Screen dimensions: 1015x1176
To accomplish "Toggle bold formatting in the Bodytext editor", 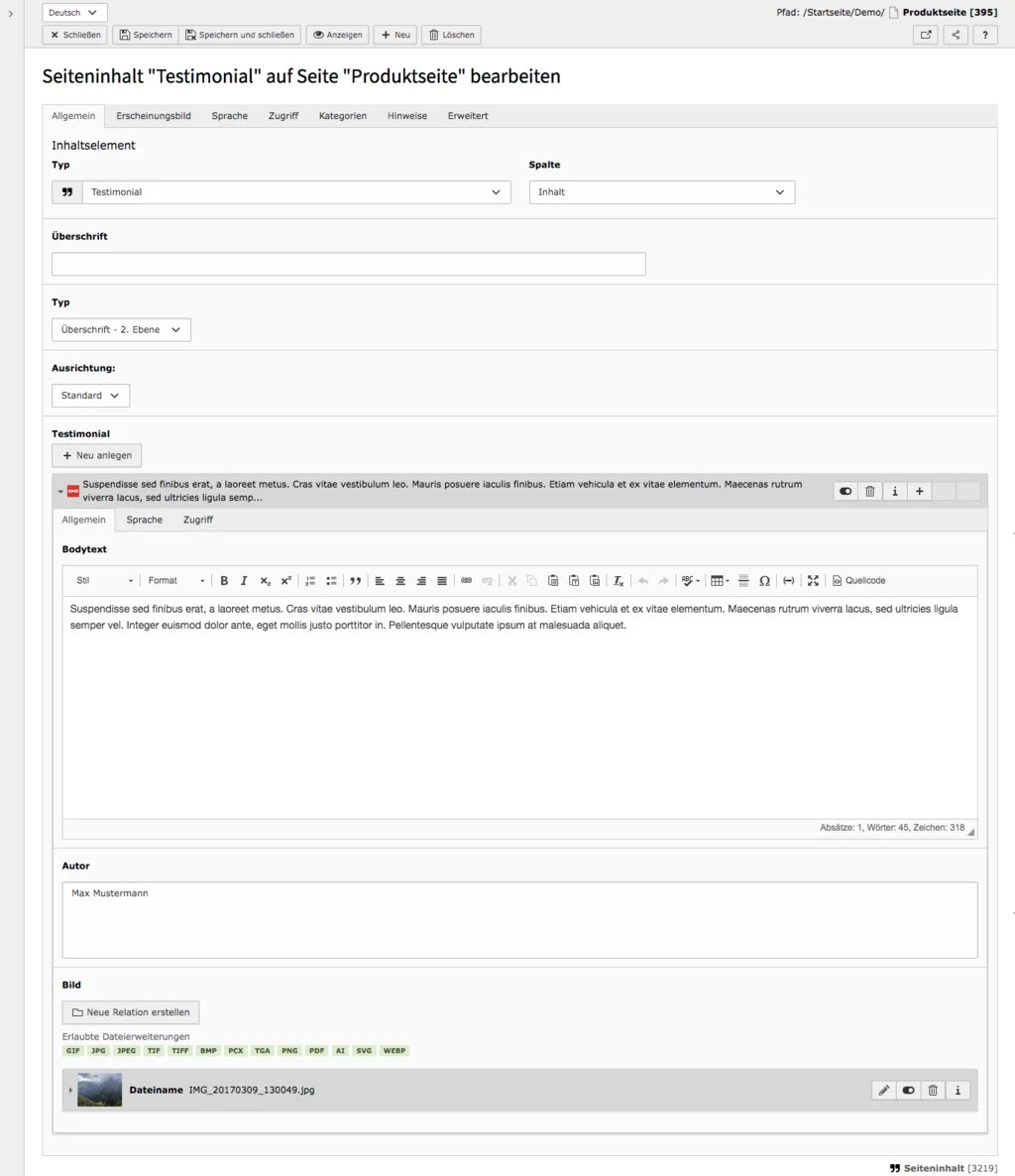I will click(224, 580).
